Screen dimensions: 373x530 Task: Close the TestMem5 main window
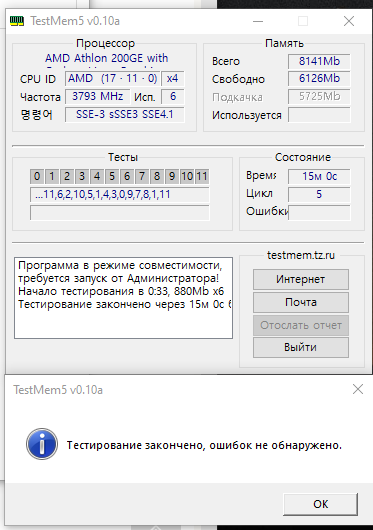[349, 21]
